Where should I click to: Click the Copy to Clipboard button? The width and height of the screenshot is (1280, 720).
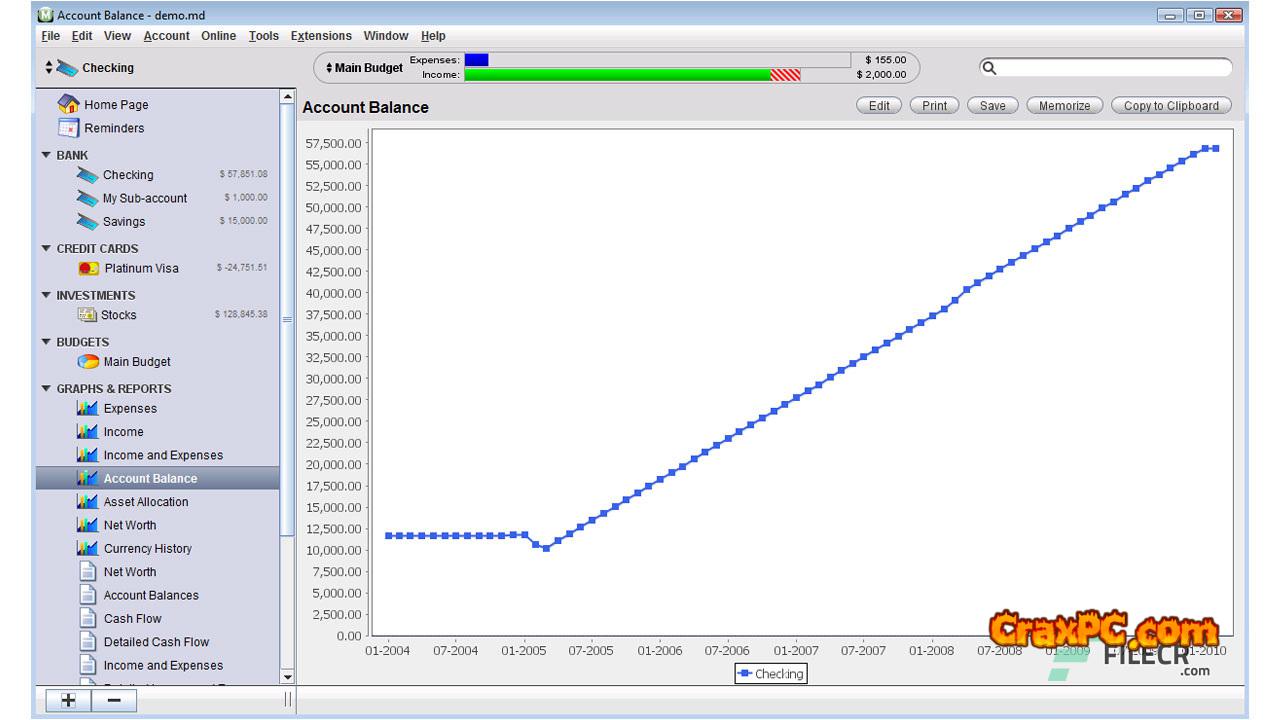1170,105
